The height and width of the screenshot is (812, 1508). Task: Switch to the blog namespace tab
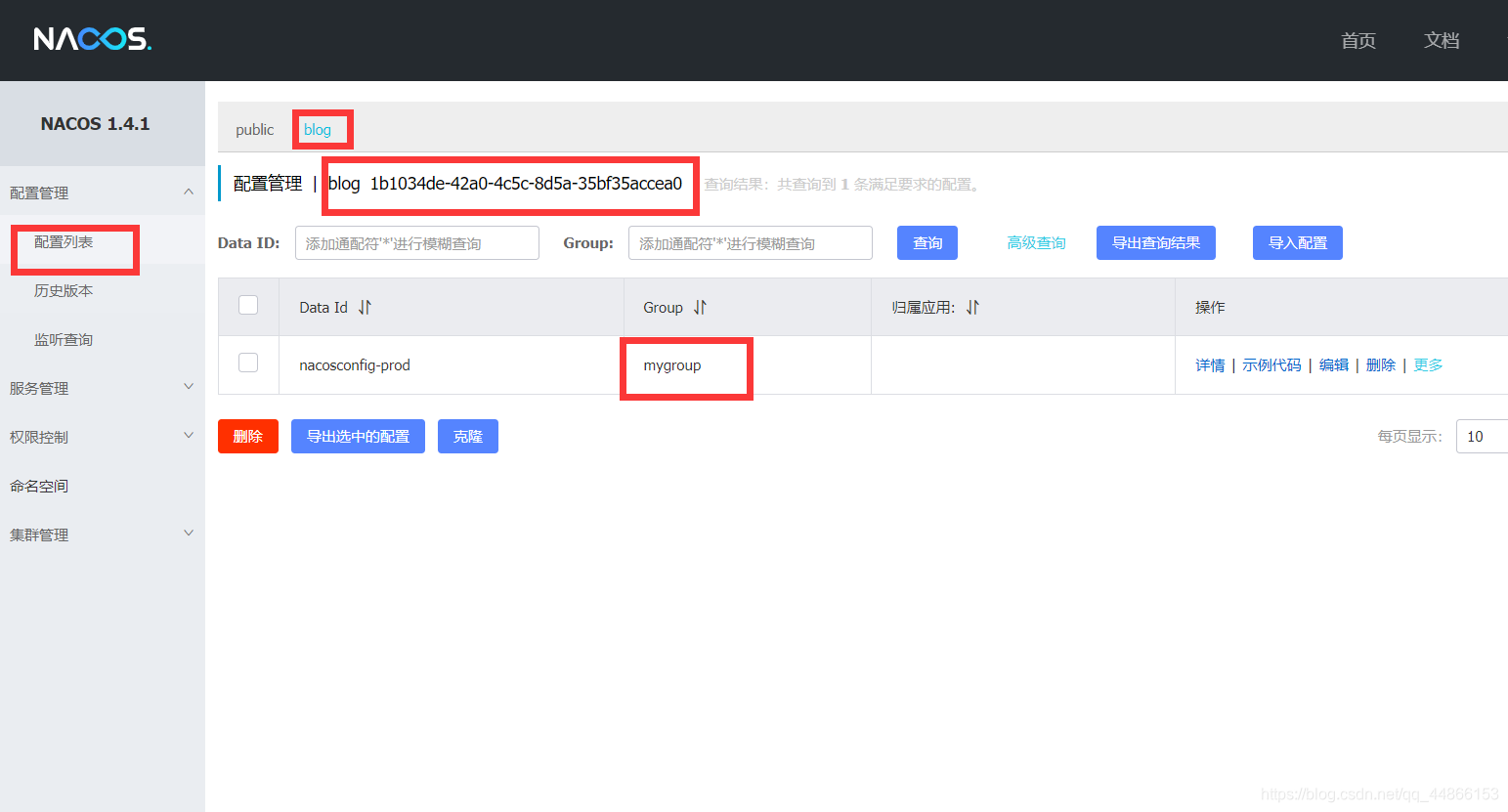click(318, 129)
